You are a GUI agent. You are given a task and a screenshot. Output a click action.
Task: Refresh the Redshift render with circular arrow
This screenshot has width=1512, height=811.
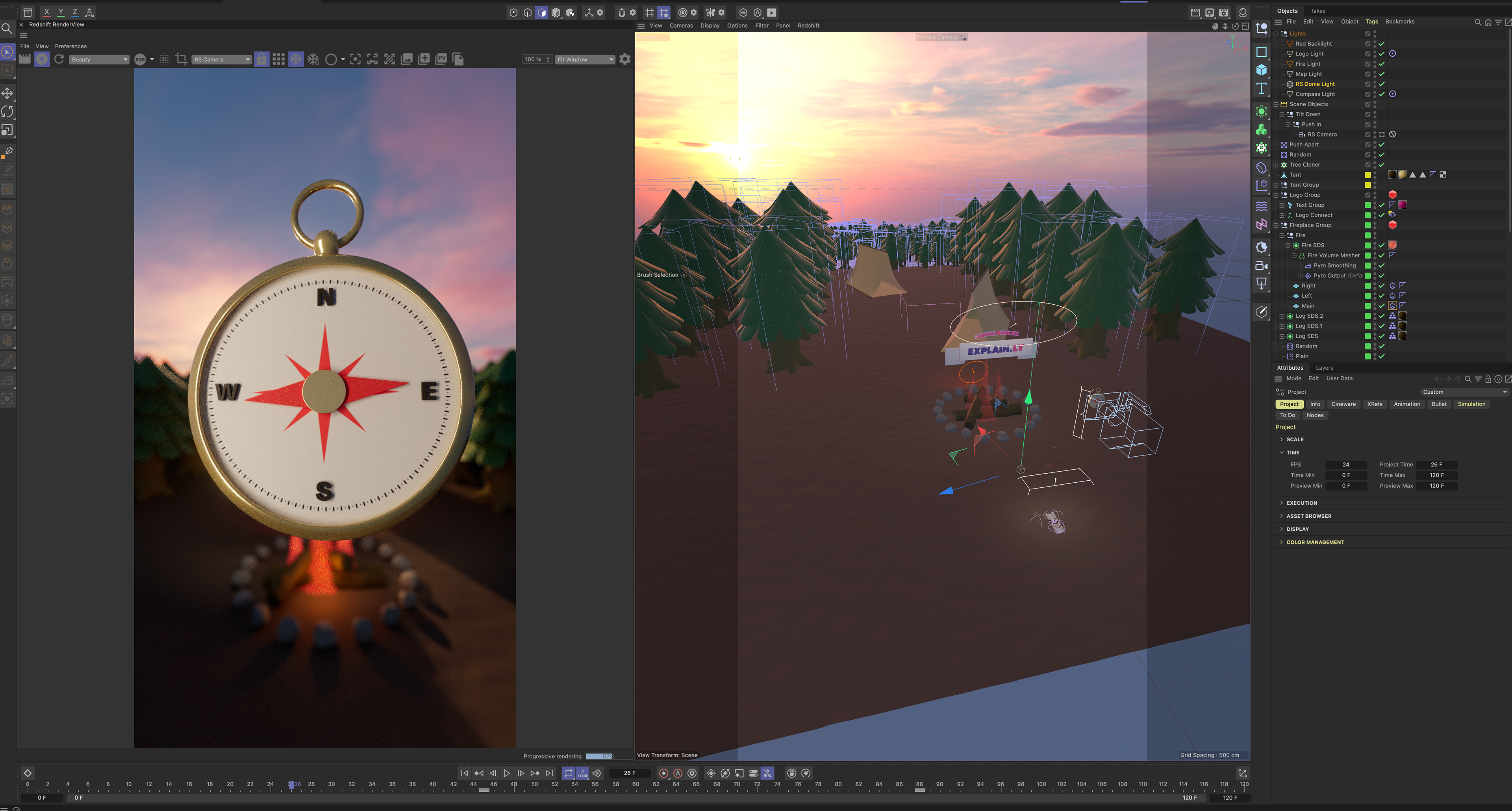pos(59,59)
